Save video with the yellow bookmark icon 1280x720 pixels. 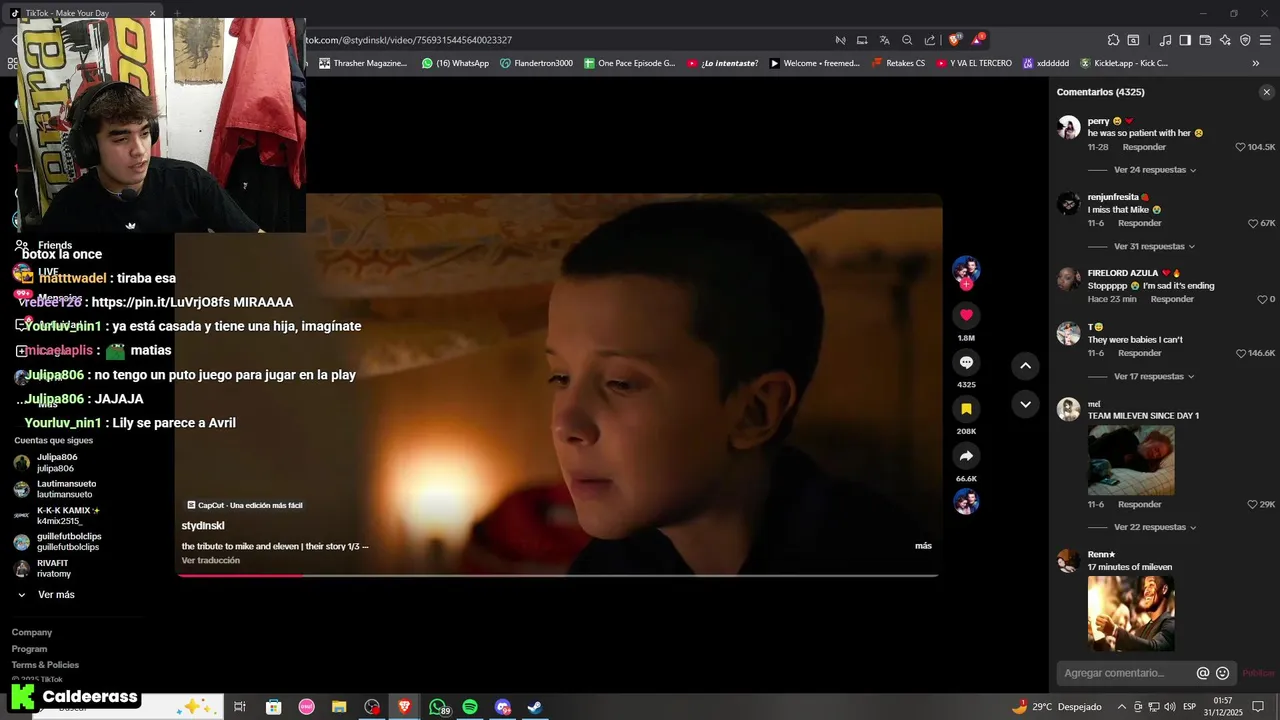tap(966, 409)
